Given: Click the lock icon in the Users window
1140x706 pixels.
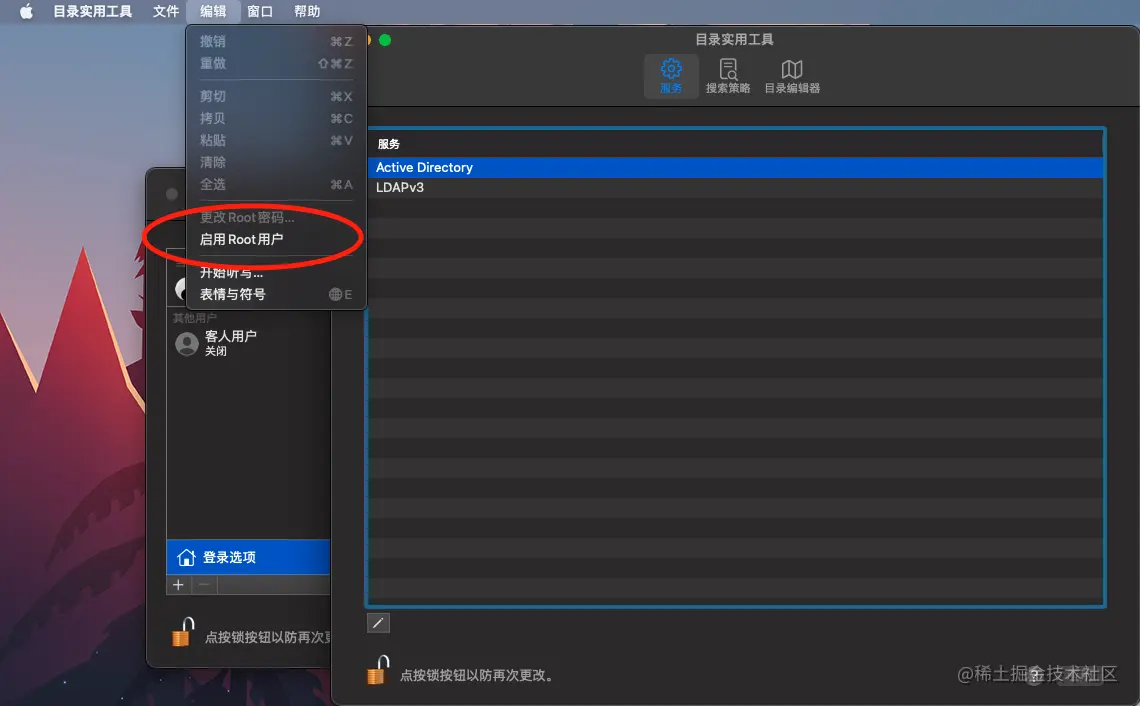Looking at the screenshot, I should pos(183,632).
